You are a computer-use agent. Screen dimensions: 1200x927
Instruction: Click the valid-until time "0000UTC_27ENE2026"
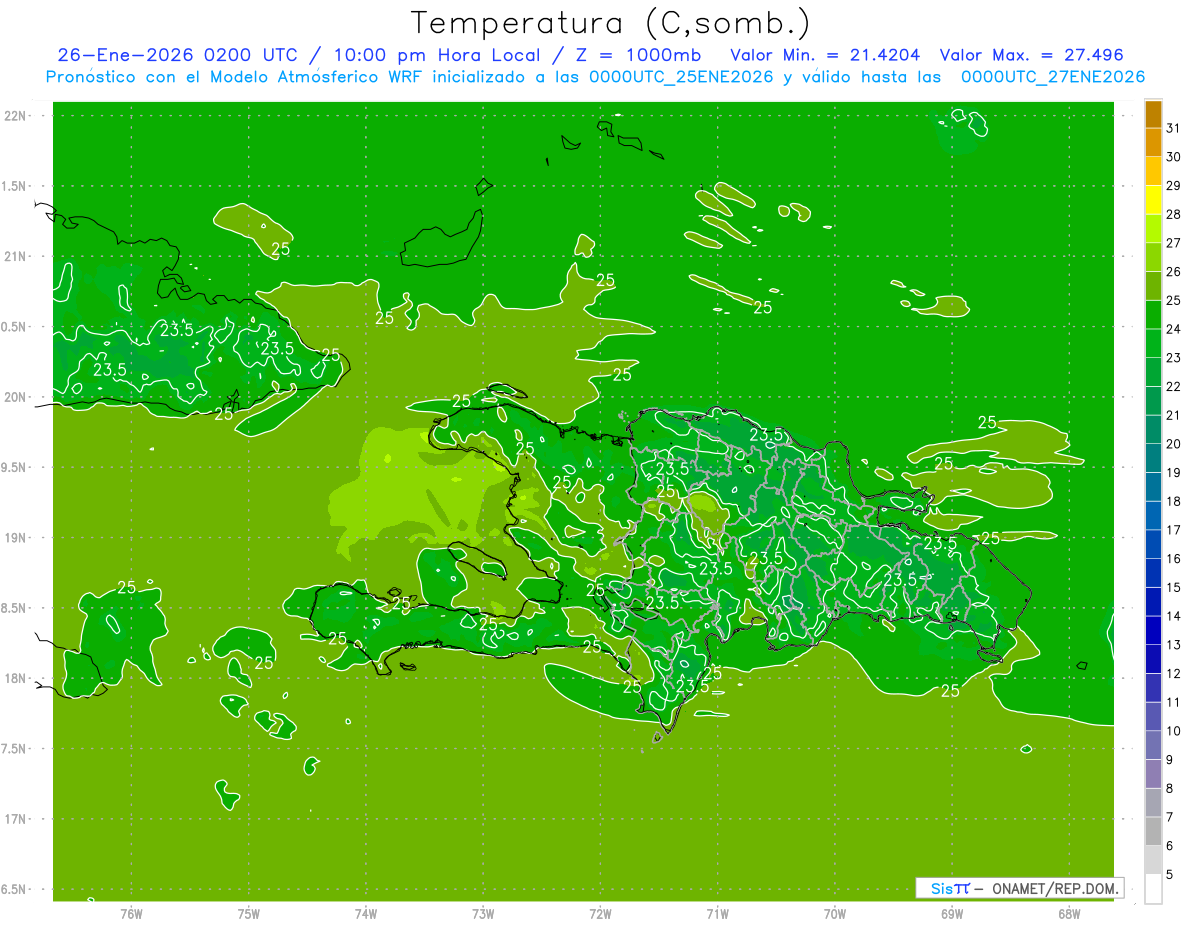[1053, 77]
